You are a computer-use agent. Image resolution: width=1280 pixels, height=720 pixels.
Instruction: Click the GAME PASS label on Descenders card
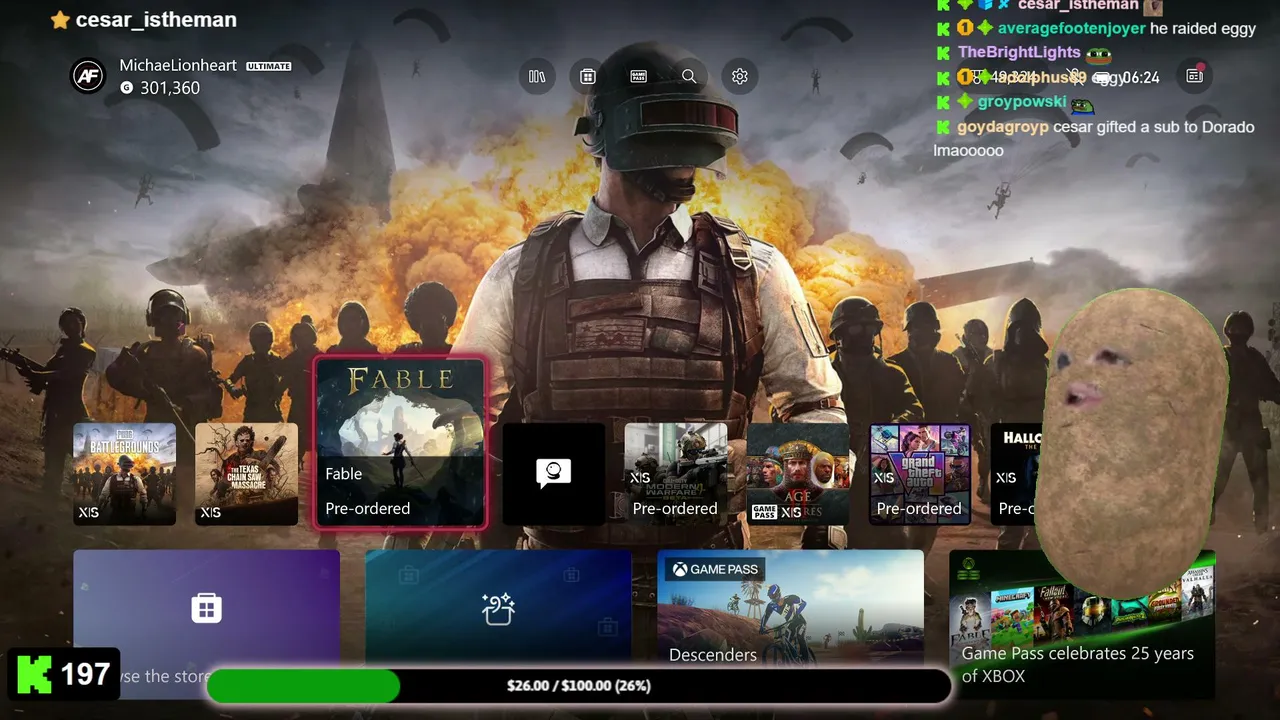714,569
